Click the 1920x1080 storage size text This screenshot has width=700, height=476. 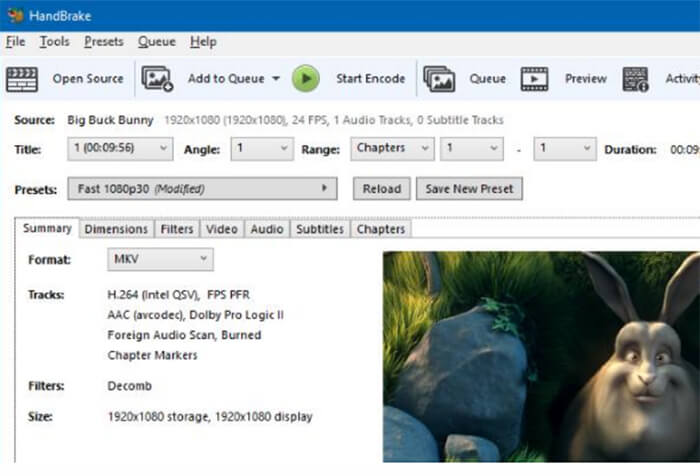click(210, 417)
